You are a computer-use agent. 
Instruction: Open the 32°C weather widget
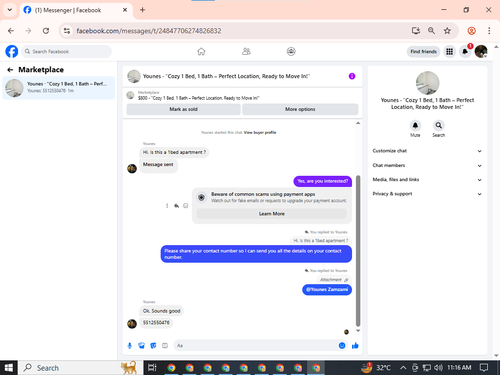[x=376, y=368]
